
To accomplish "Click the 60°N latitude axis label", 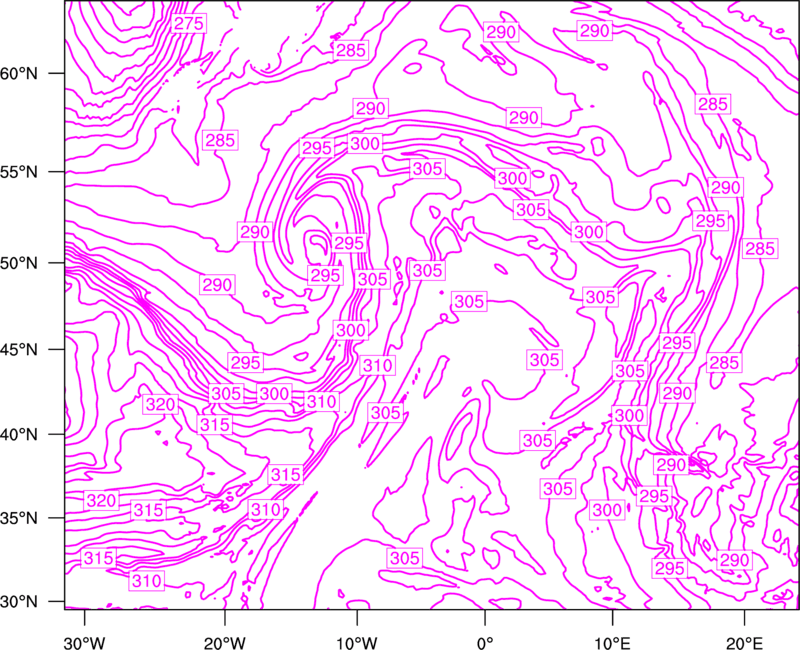I will tap(18, 74).
